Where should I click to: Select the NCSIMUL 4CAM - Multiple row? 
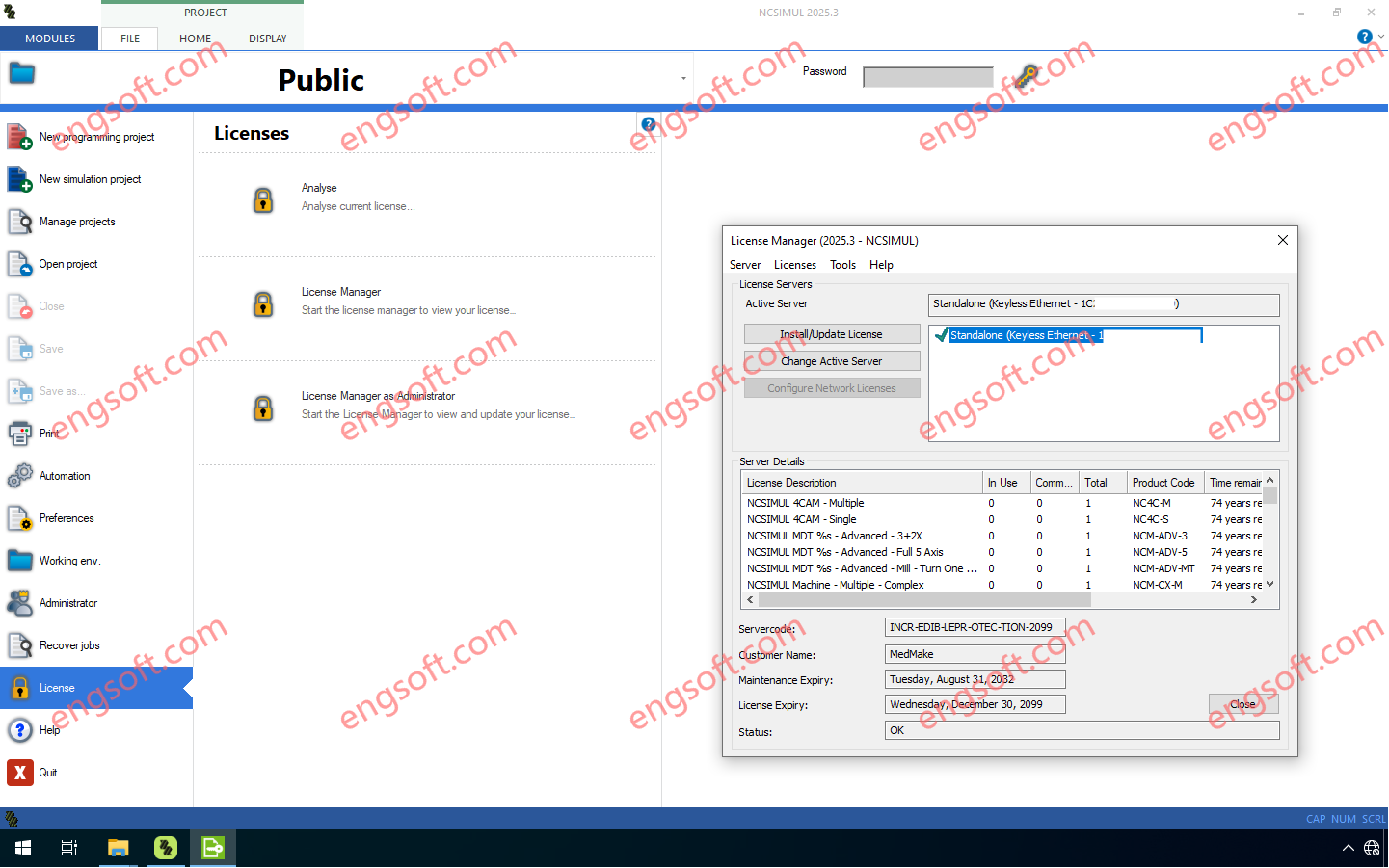tap(1002, 503)
